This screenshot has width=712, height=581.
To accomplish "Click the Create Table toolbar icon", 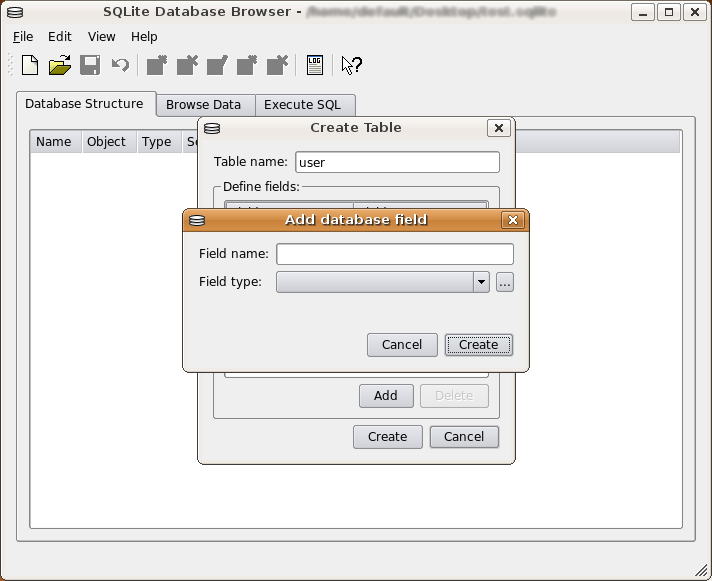I will click(x=157, y=66).
